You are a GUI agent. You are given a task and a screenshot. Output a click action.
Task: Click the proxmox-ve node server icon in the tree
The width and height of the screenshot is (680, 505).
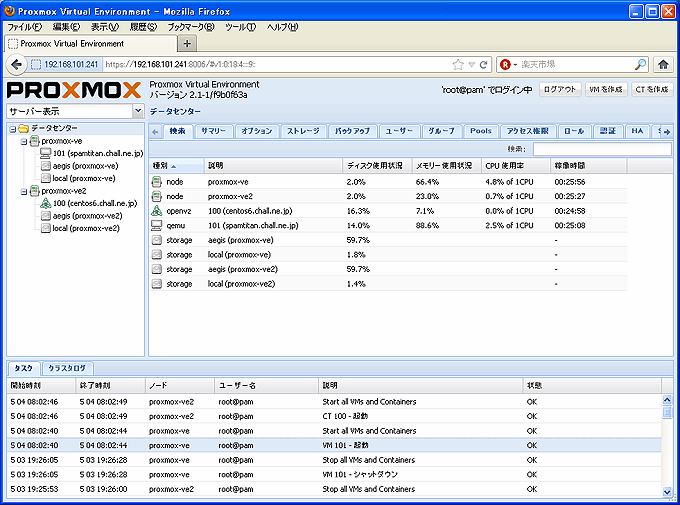click(34, 141)
